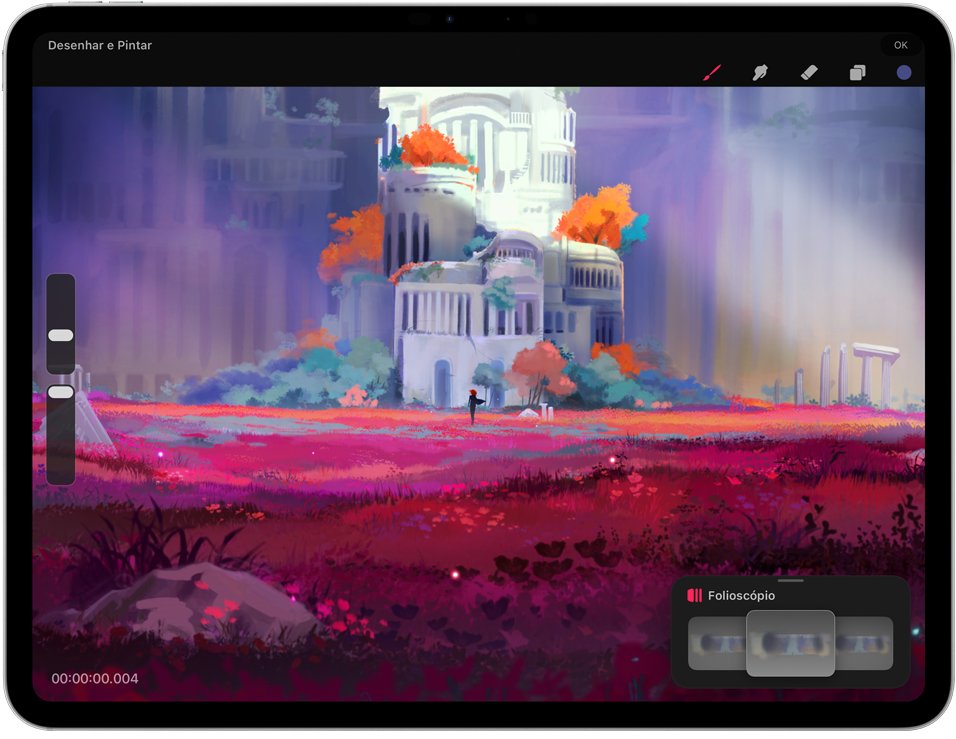Click the Folioscópio panel label
This screenshot has height=739, width=956.
pyautogui.click(x=741, y=596)
